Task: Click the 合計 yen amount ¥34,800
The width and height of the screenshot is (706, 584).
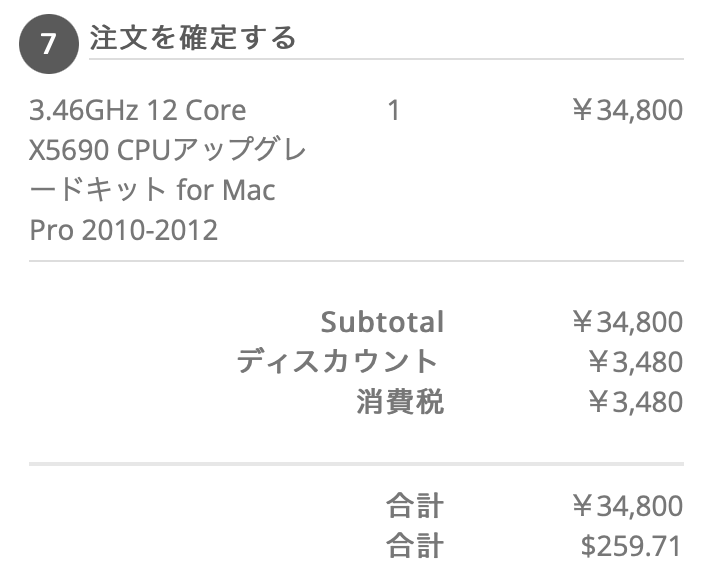Action: (627, 506)
